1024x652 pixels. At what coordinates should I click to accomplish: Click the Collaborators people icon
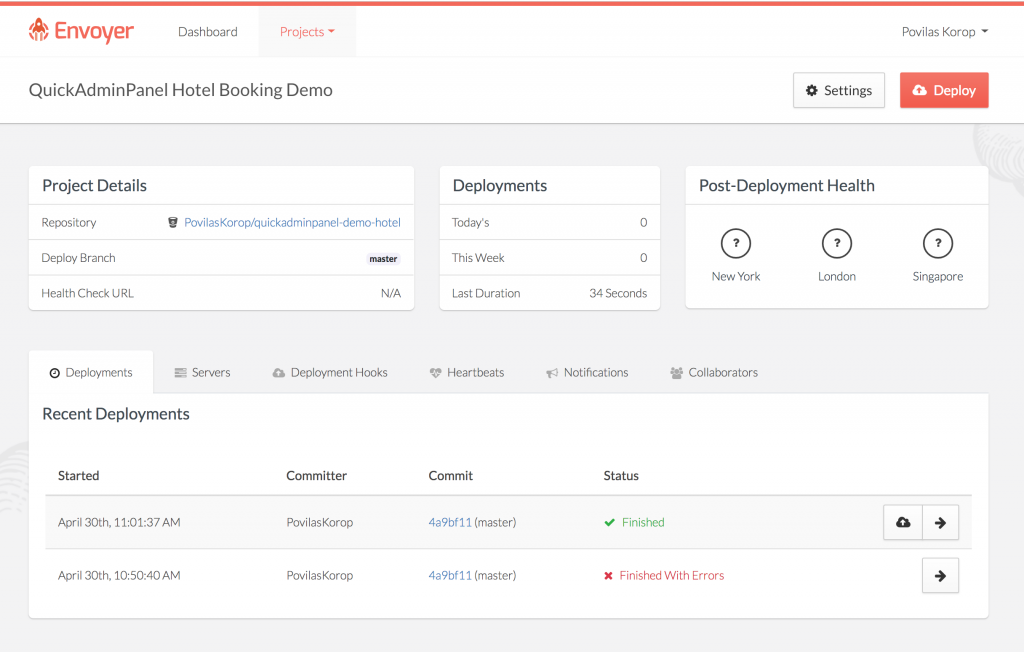tap(677, 372)
